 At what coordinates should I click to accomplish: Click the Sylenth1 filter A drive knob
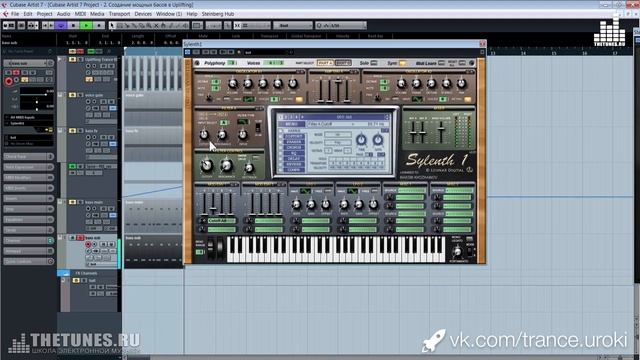[x=242, y=134]
